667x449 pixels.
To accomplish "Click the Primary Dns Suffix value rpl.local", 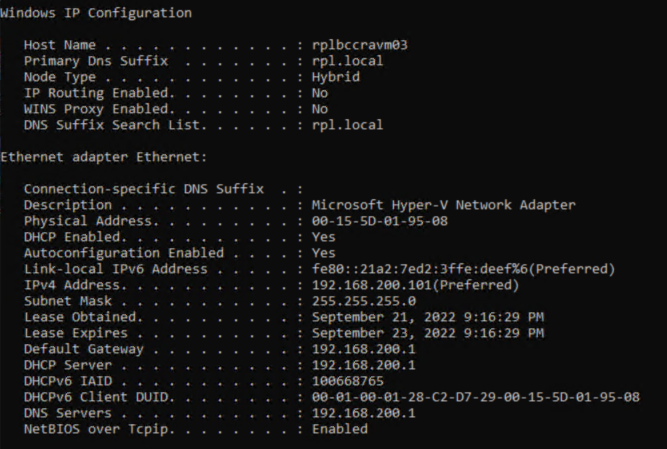I will pyautogui.click(x=347, y=61).
